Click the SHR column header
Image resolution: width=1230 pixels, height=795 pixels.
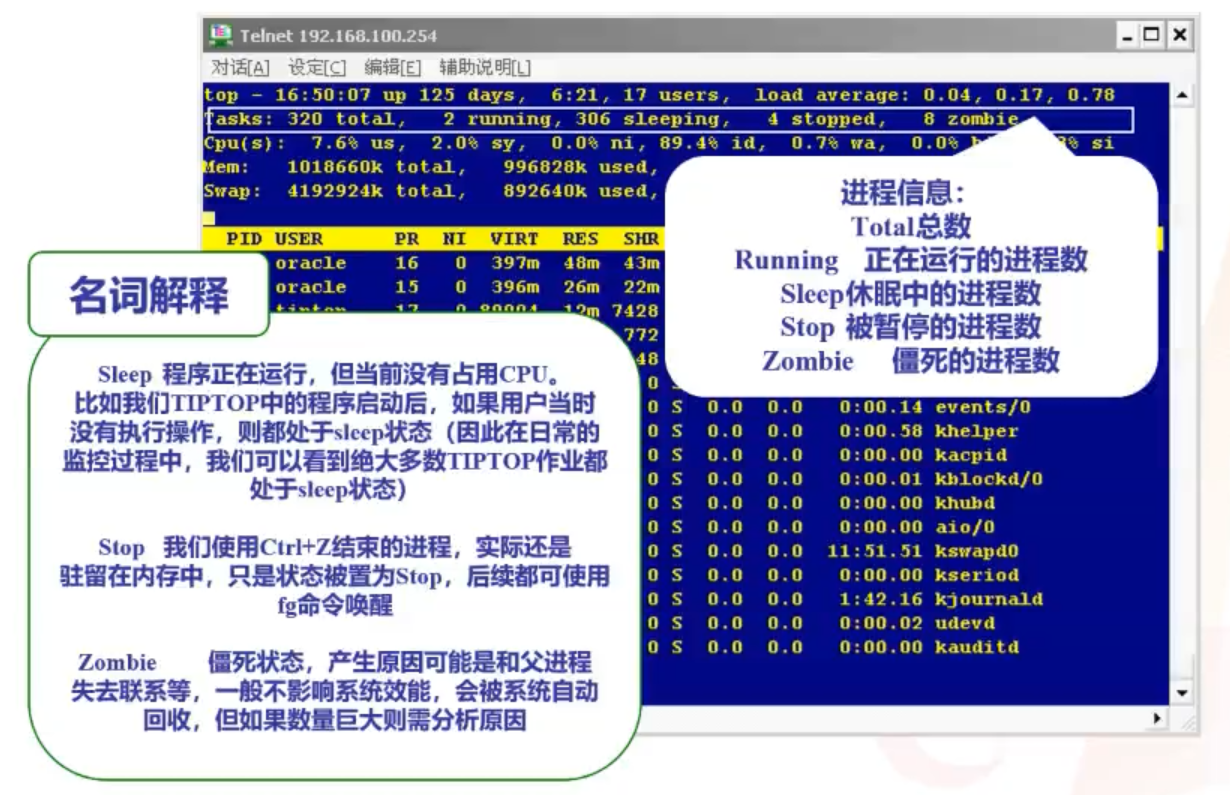tap(641, 240)
